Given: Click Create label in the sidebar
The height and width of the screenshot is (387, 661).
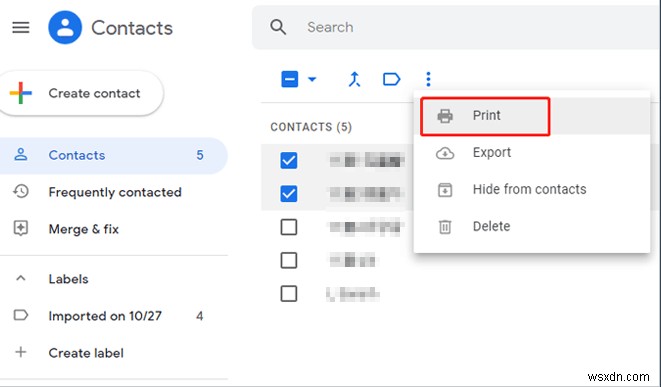Looking at the screenshot, I should click(113, 352).
